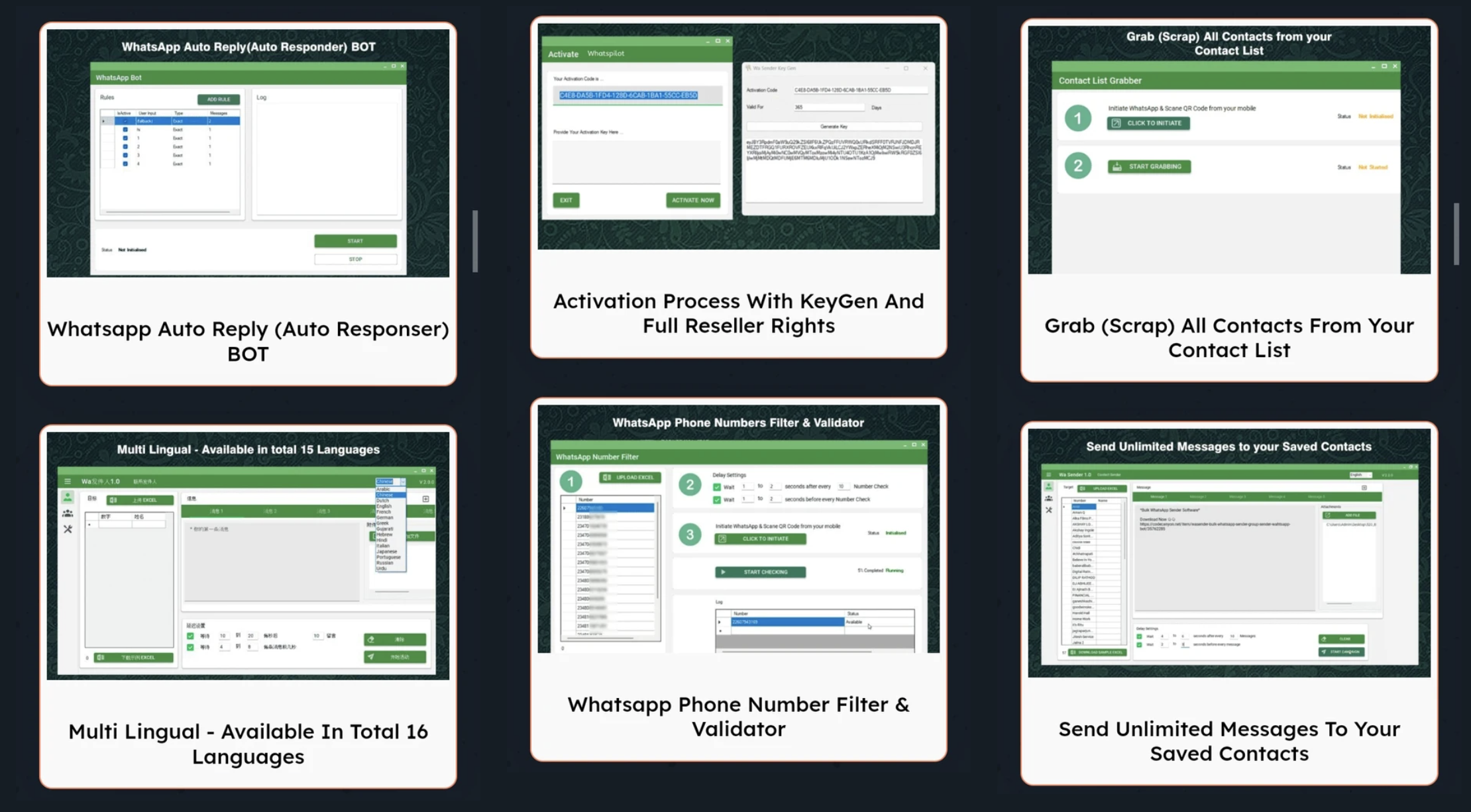
Task: Click ADD FILE in Wa Sender attachments
Action: pyautogui.click(x=1348, y=515)
